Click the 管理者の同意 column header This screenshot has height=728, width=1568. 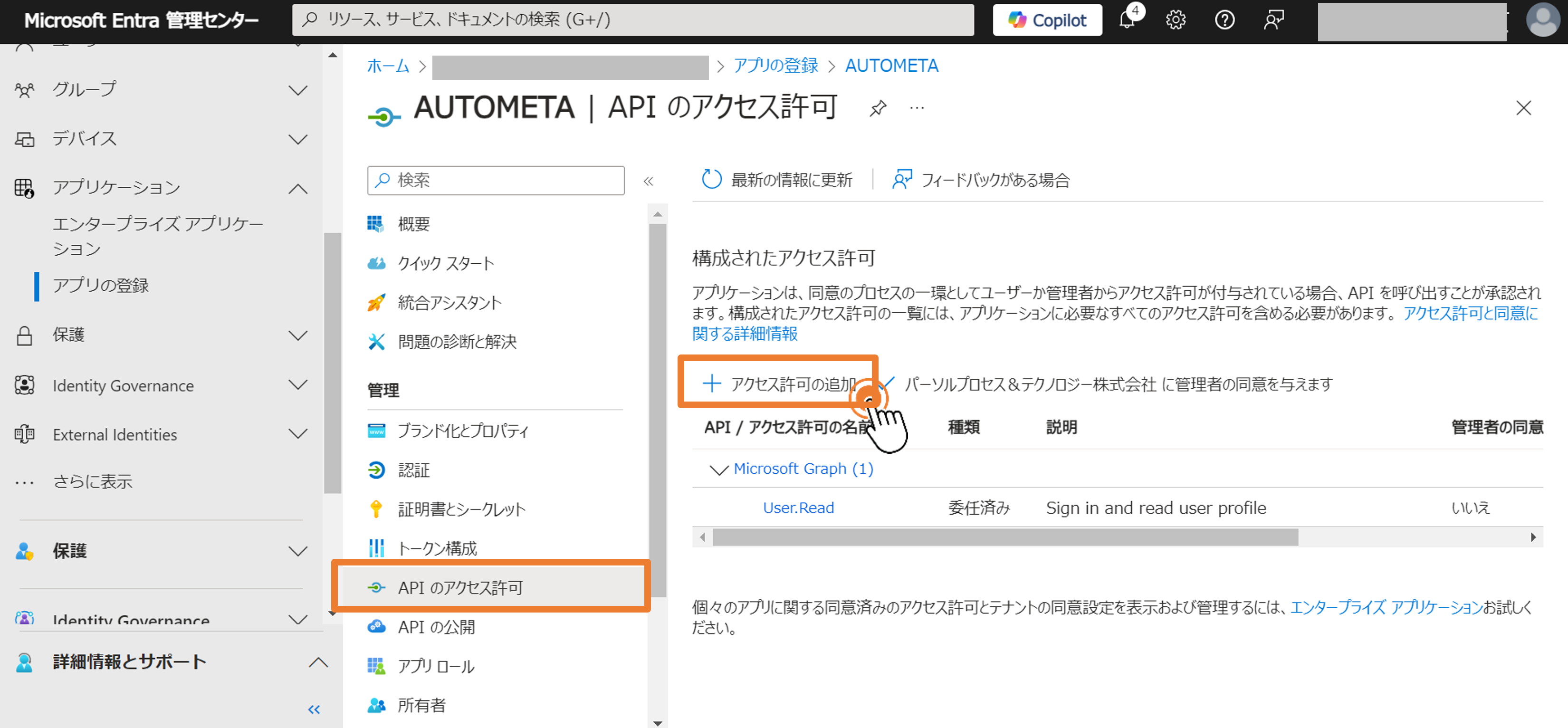(x=1497, y=427)
